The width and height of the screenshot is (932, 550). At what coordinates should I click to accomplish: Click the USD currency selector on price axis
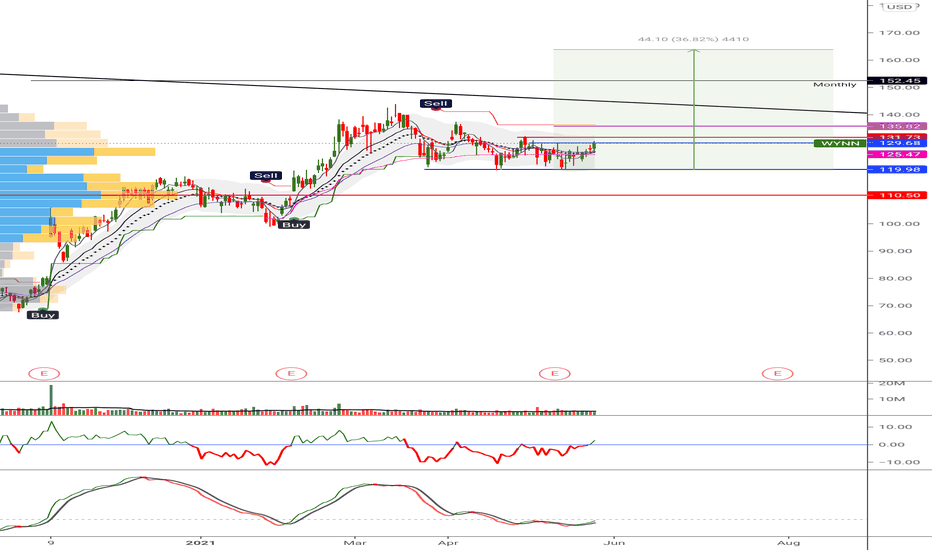(900, 7)
